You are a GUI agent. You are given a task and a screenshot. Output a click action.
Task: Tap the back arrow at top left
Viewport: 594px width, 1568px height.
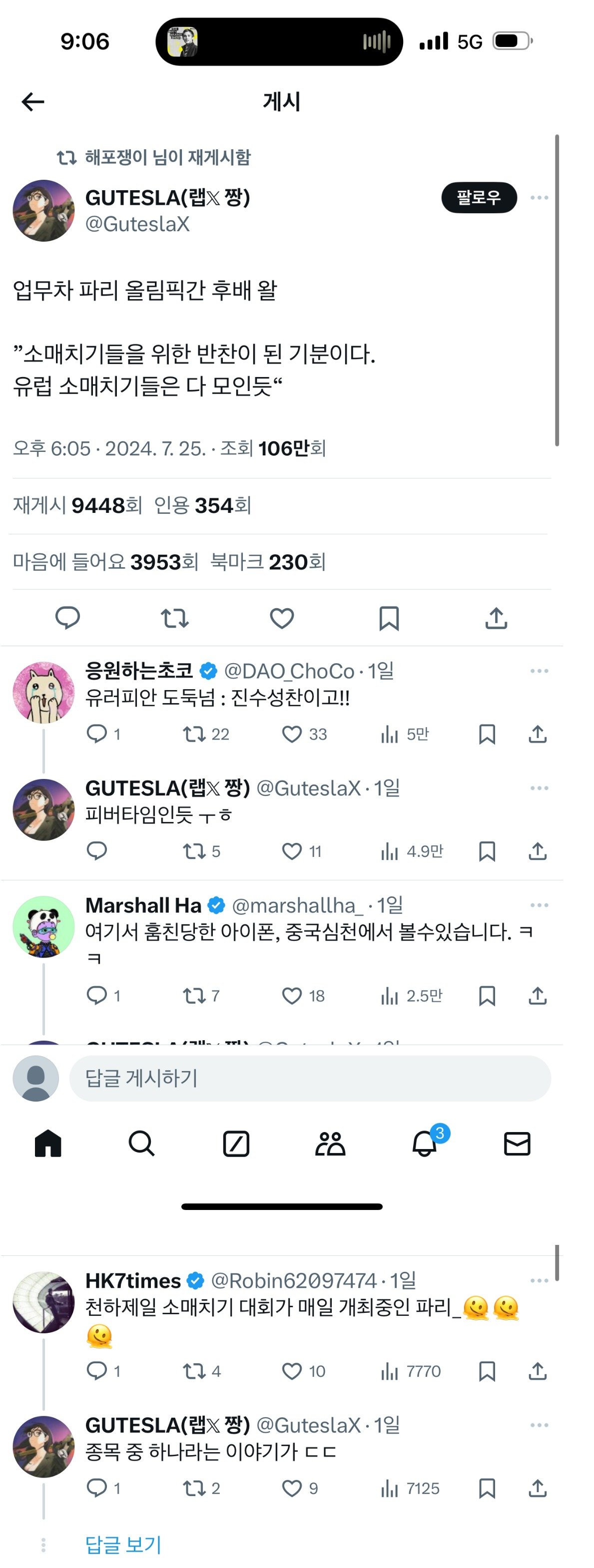coord(33,102)
